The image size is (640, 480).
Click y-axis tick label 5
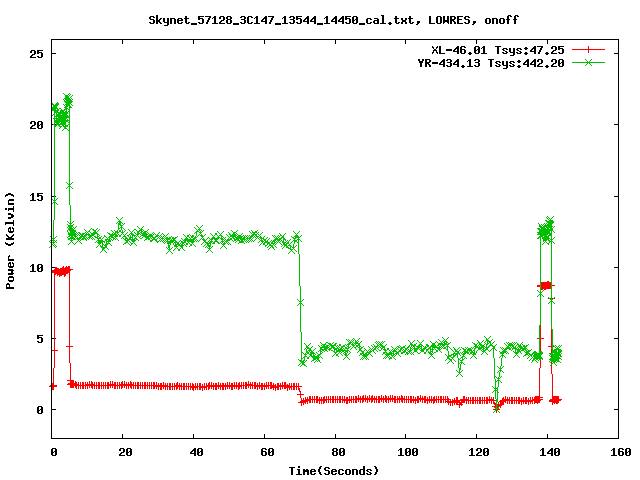tap(40, 339)
